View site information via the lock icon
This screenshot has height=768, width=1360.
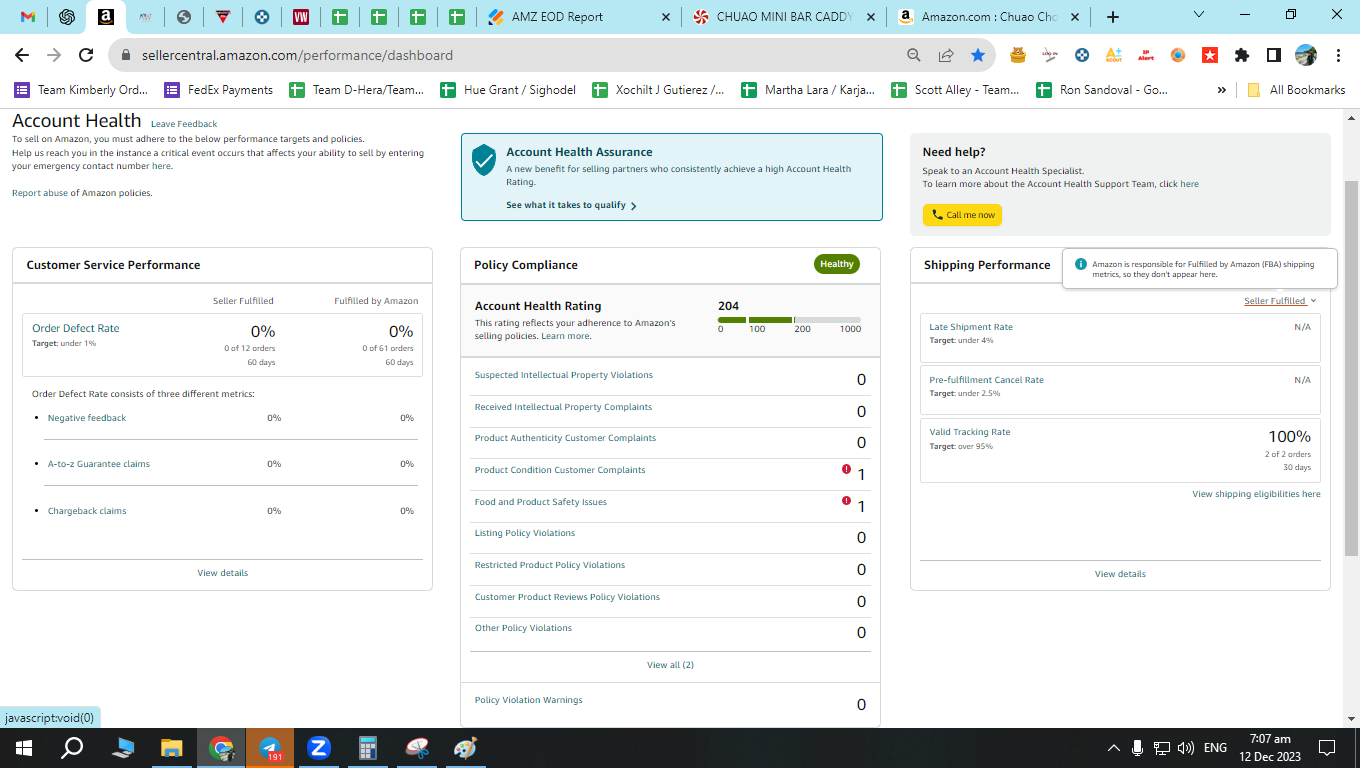tap(127, 56)
